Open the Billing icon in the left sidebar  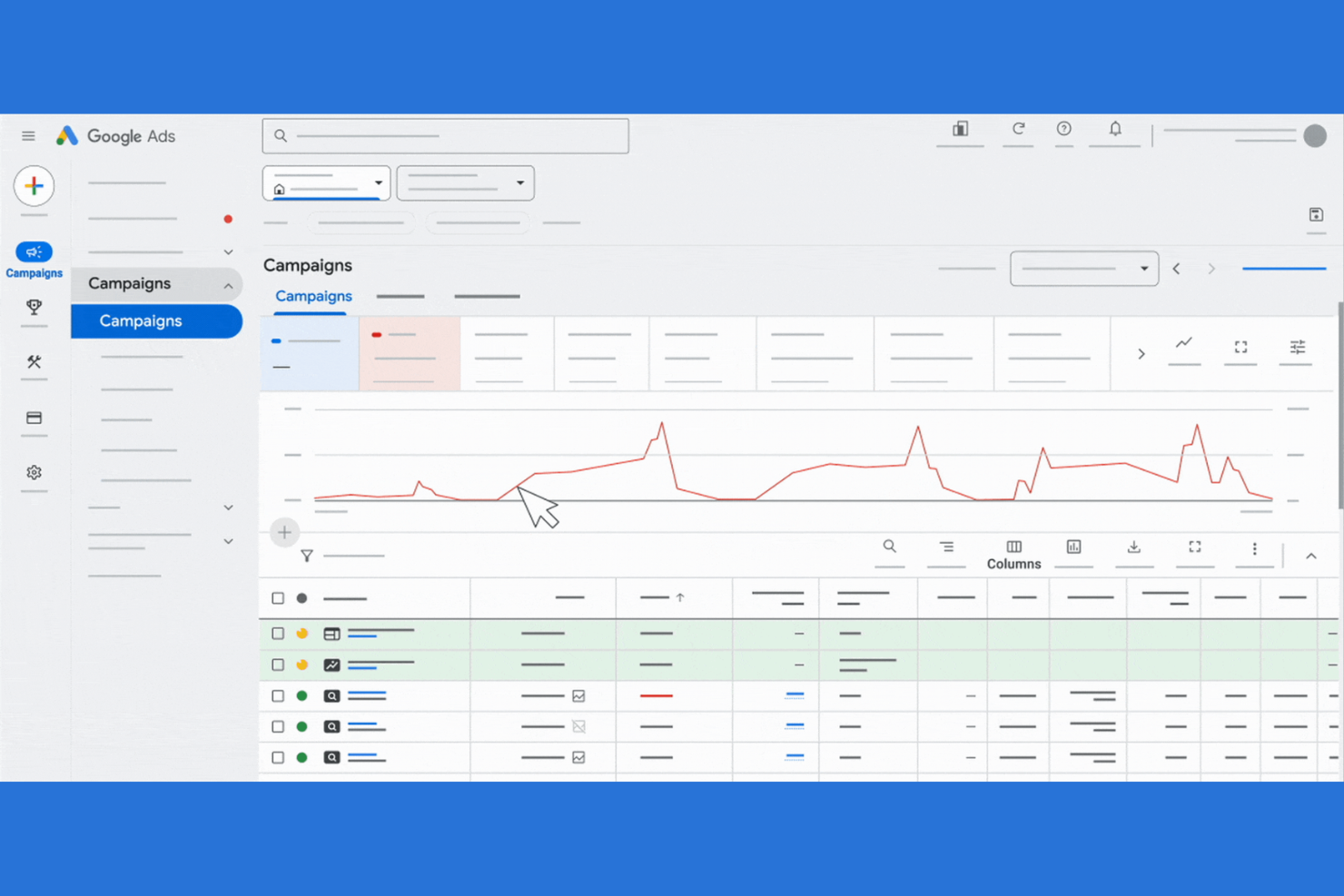coord(34,418)
